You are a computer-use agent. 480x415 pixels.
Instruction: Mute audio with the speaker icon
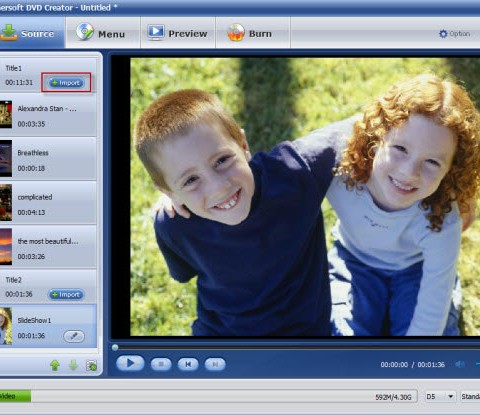tap(460, 364)
